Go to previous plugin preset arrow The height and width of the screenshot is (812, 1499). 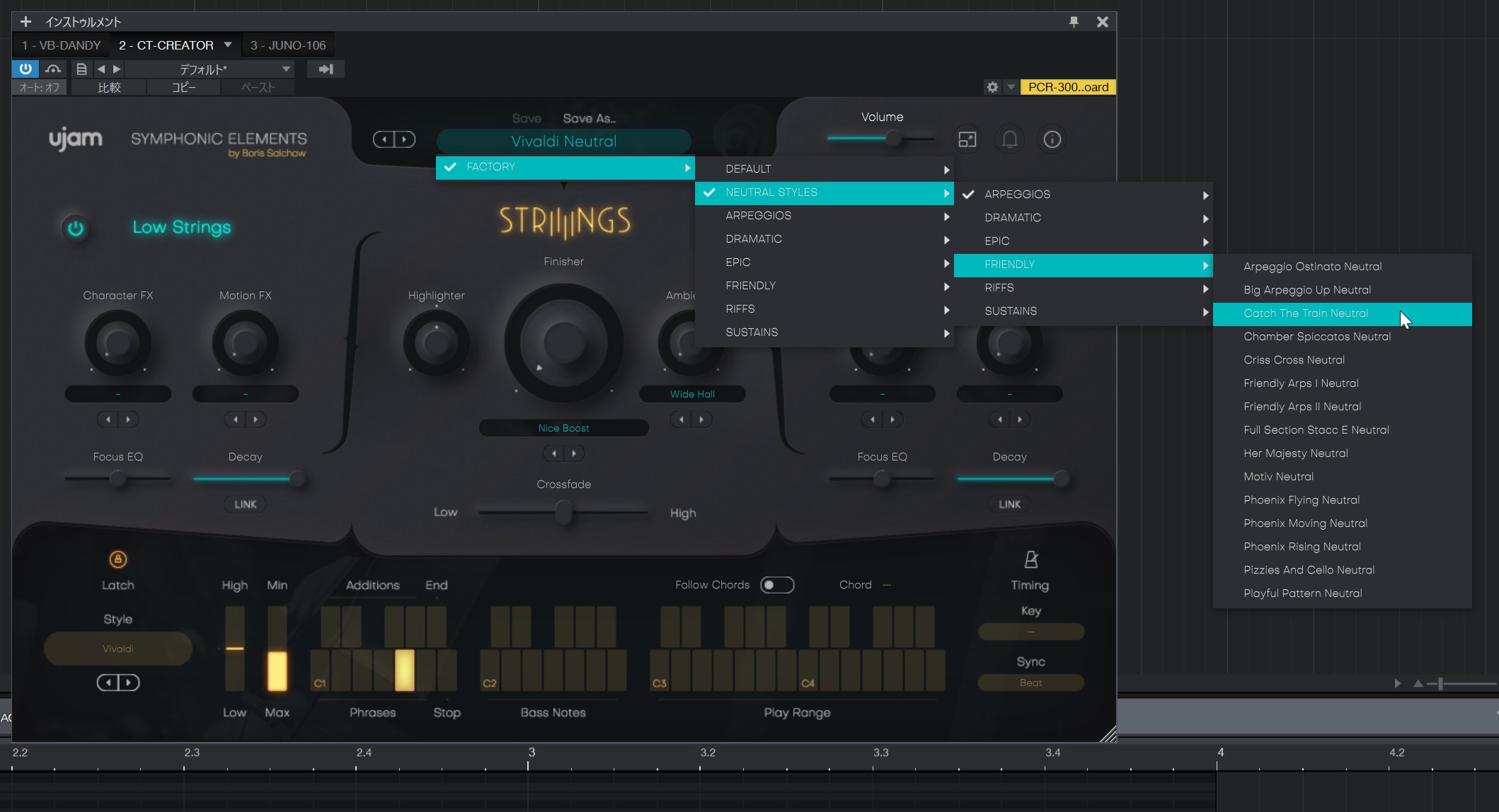384,139
